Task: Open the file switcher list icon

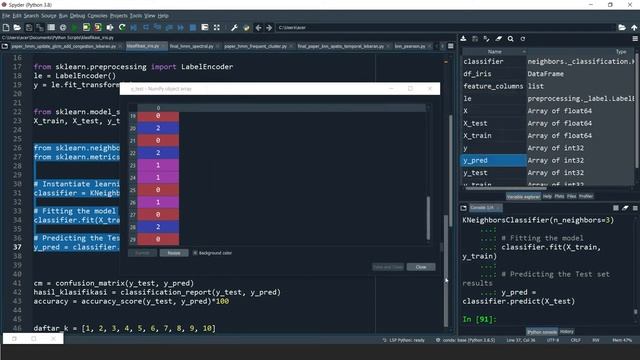Action: coord(51,27)
